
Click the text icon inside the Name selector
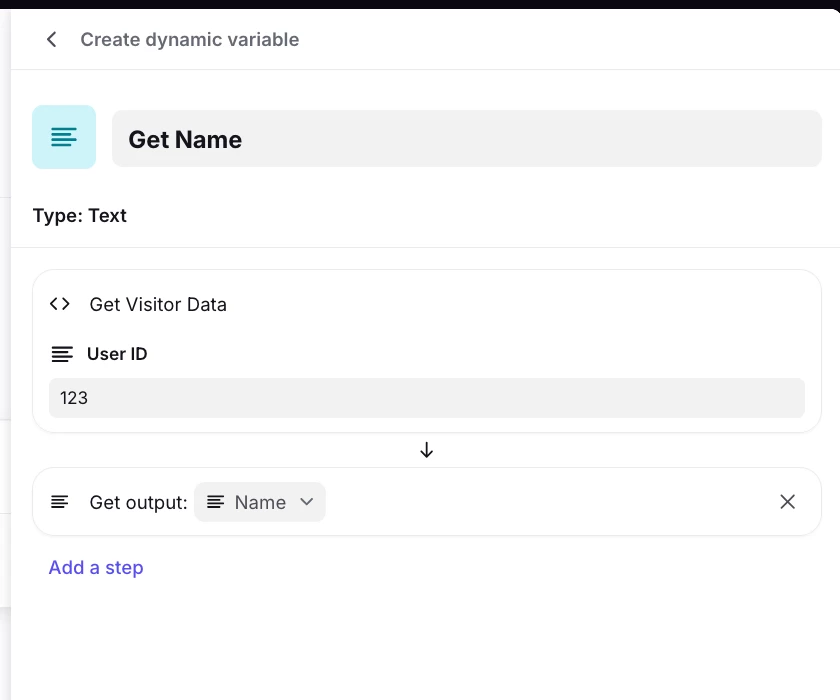pos(215,502)
